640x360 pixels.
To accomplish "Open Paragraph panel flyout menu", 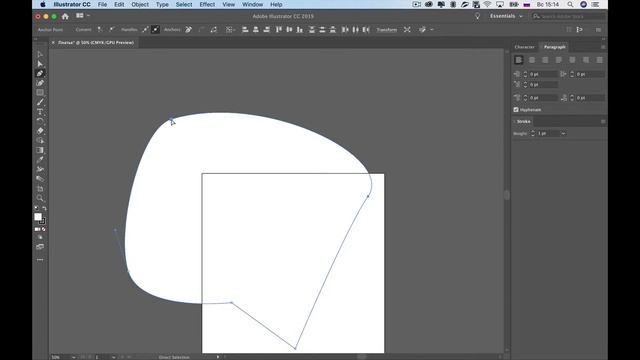I will 603,47.
